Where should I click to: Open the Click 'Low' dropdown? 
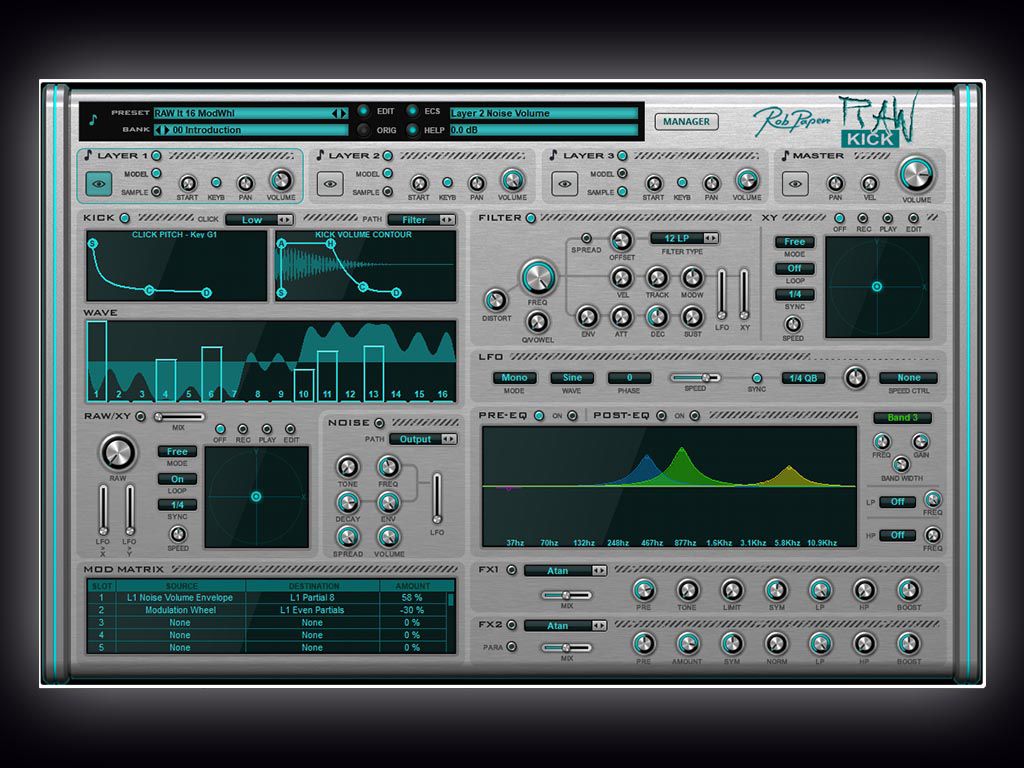pyautogui.click(x=259, y=220)
